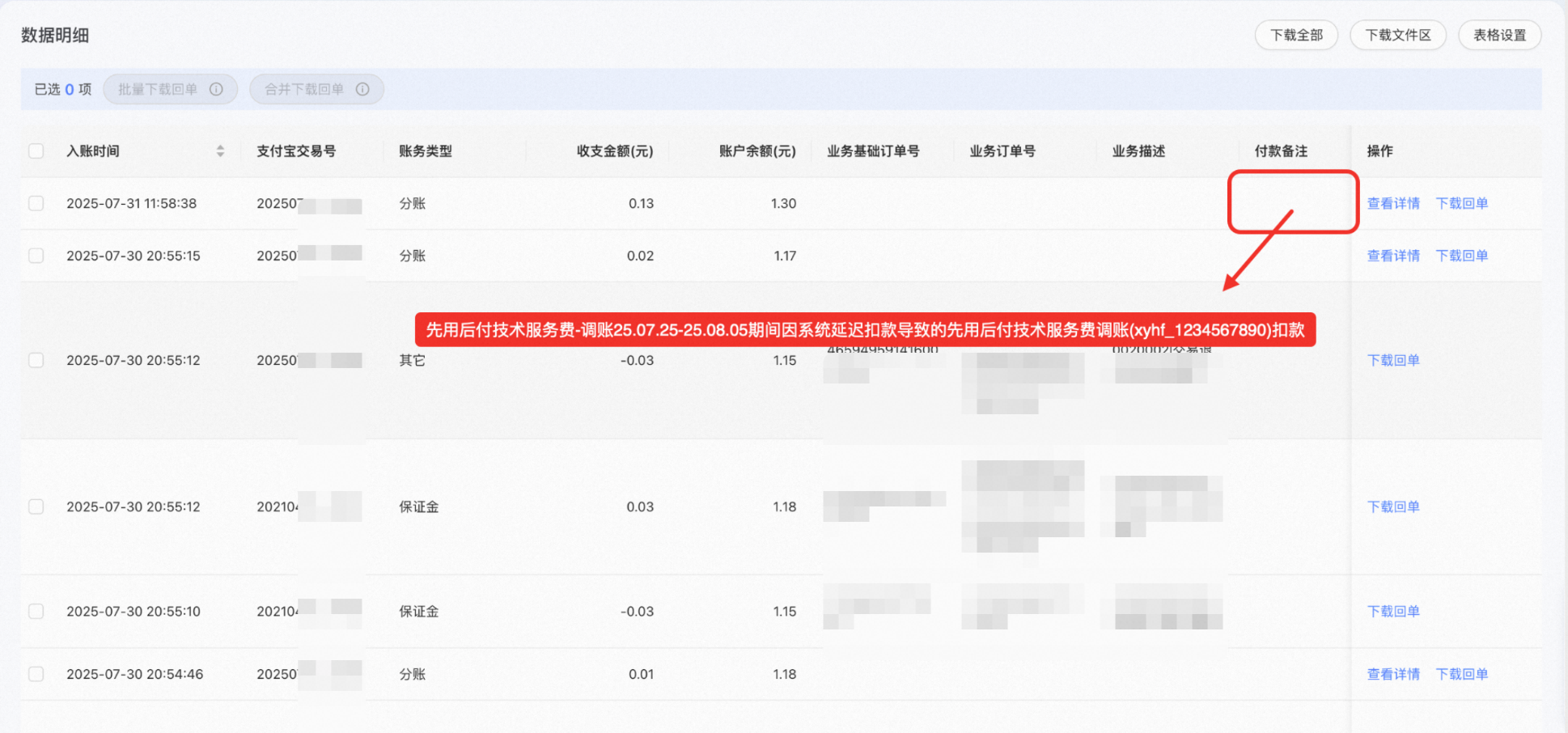This screenshot has width=1568, height=733.
Task: Click the 收支金额(元) column header
Action: [615, 151]
